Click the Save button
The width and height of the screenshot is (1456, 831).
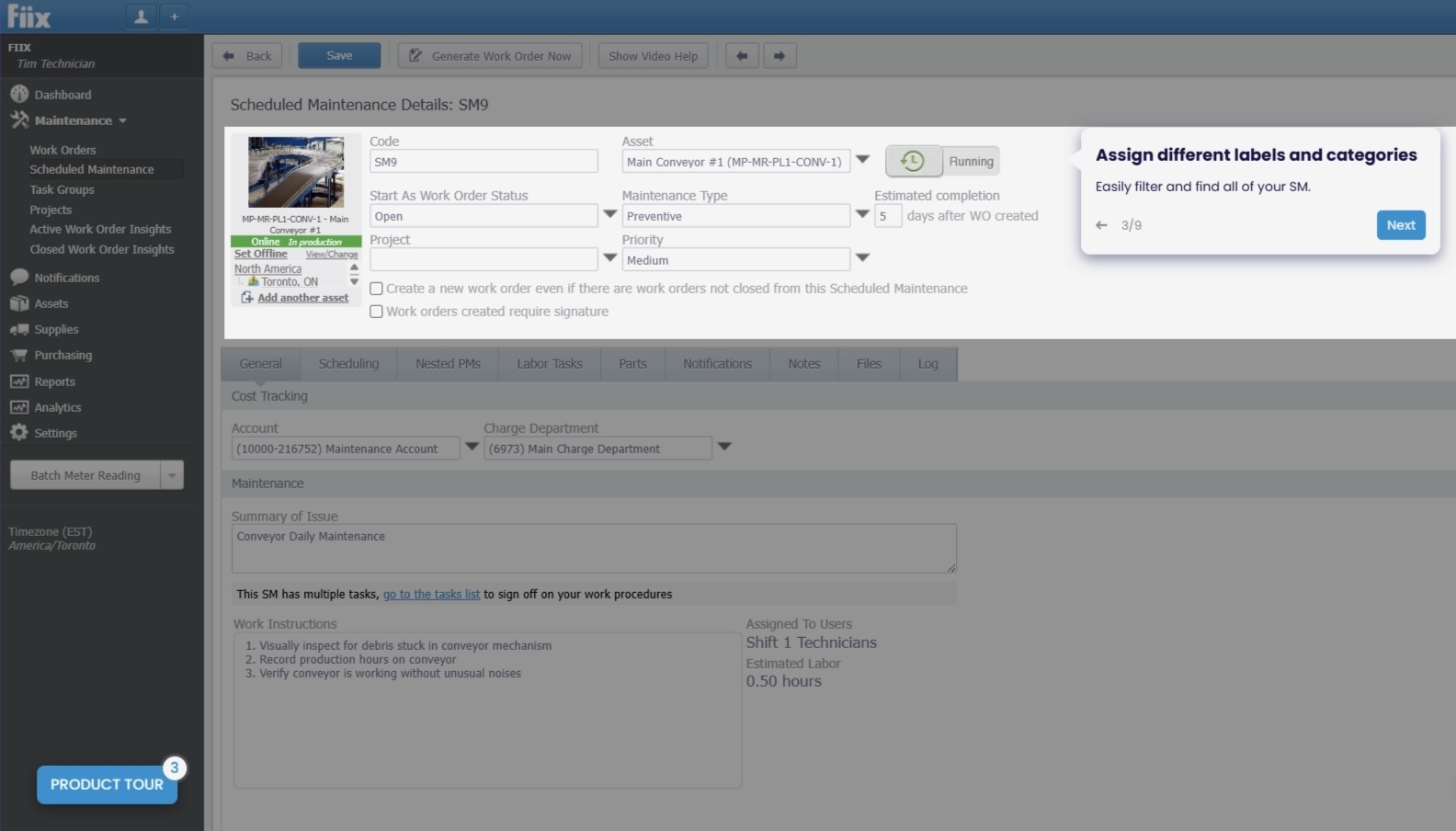pos(339,56)
